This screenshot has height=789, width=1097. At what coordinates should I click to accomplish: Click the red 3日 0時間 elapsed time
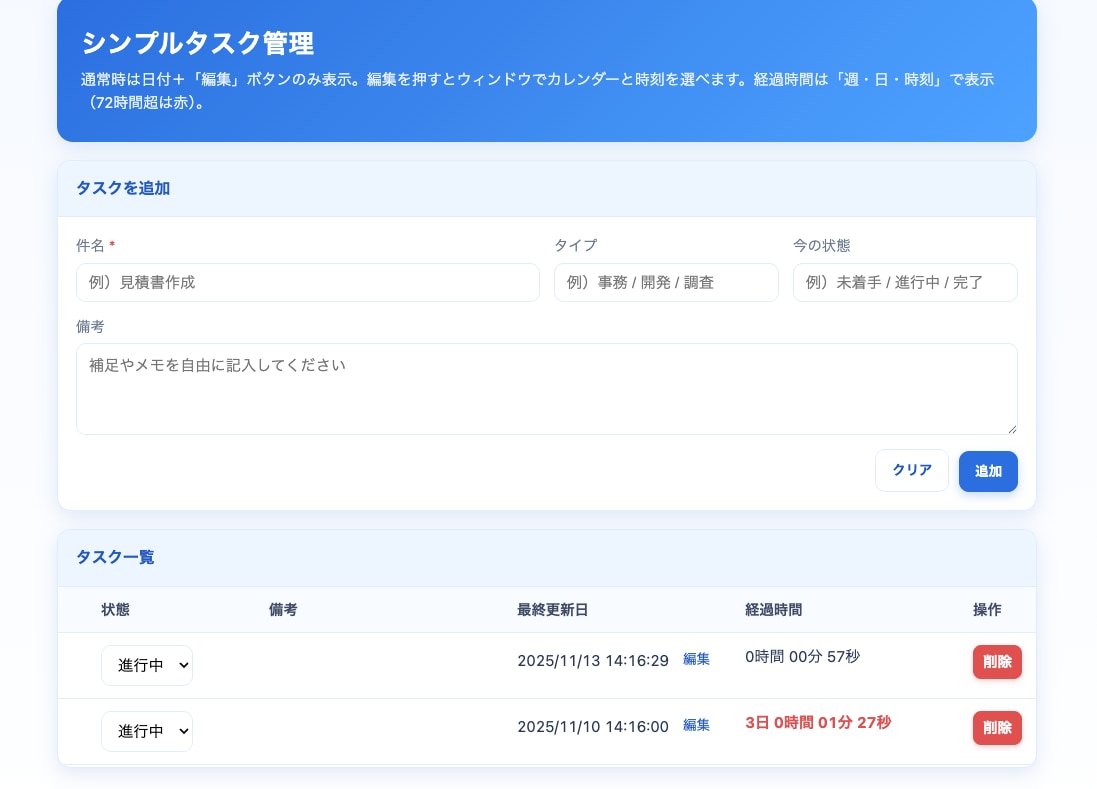click(x=817, y=723)
